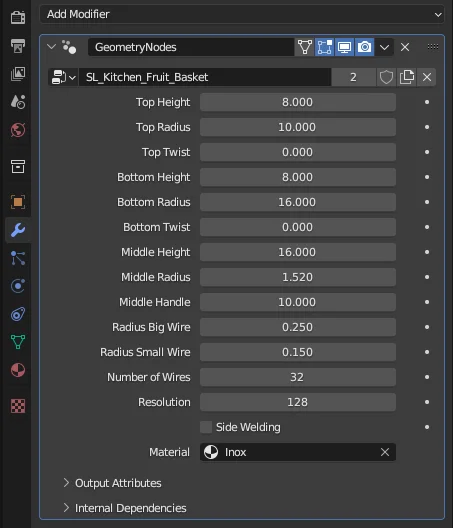
Task: Open the Texture properties checker tab
Action: point(18,406)
